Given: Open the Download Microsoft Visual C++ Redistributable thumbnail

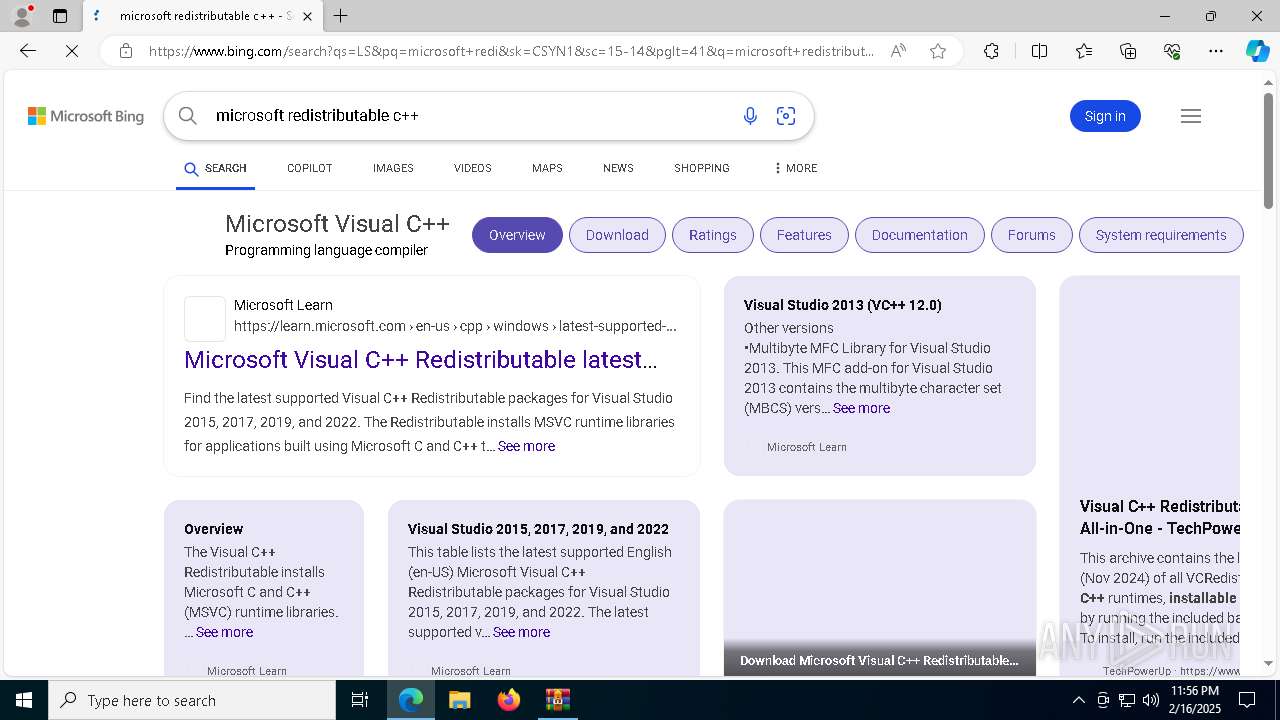Looking at the screenshot, I should [880, 588].
